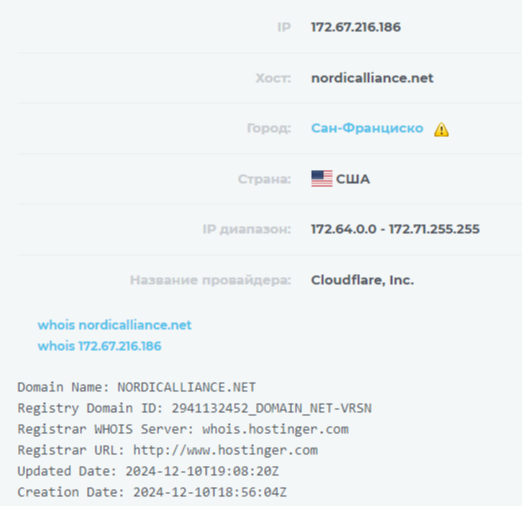
Task: Click the Registrar WHOIS Server line
Action: 183,429
